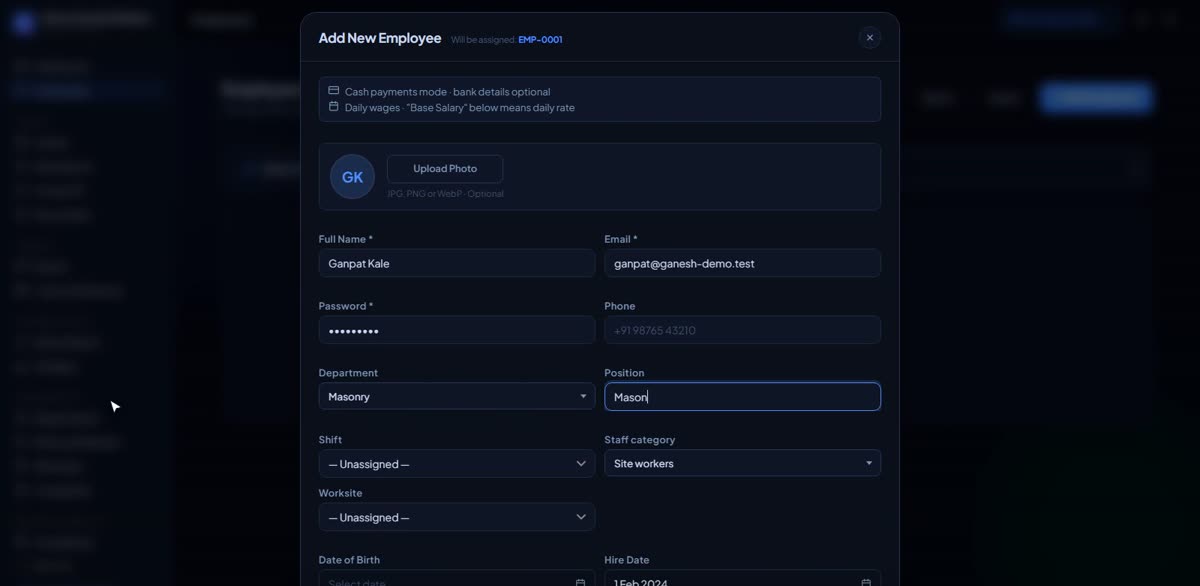Edit the Full Name field with Ganpat Kale

(457, 263)
